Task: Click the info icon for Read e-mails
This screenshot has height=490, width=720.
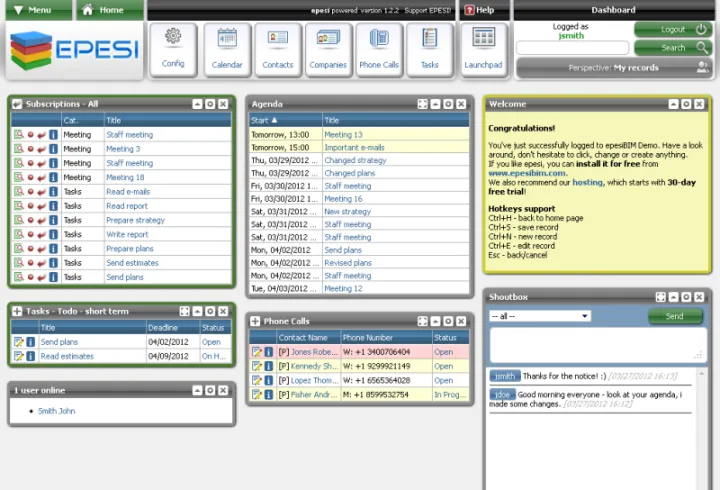Action: (53, 191)
